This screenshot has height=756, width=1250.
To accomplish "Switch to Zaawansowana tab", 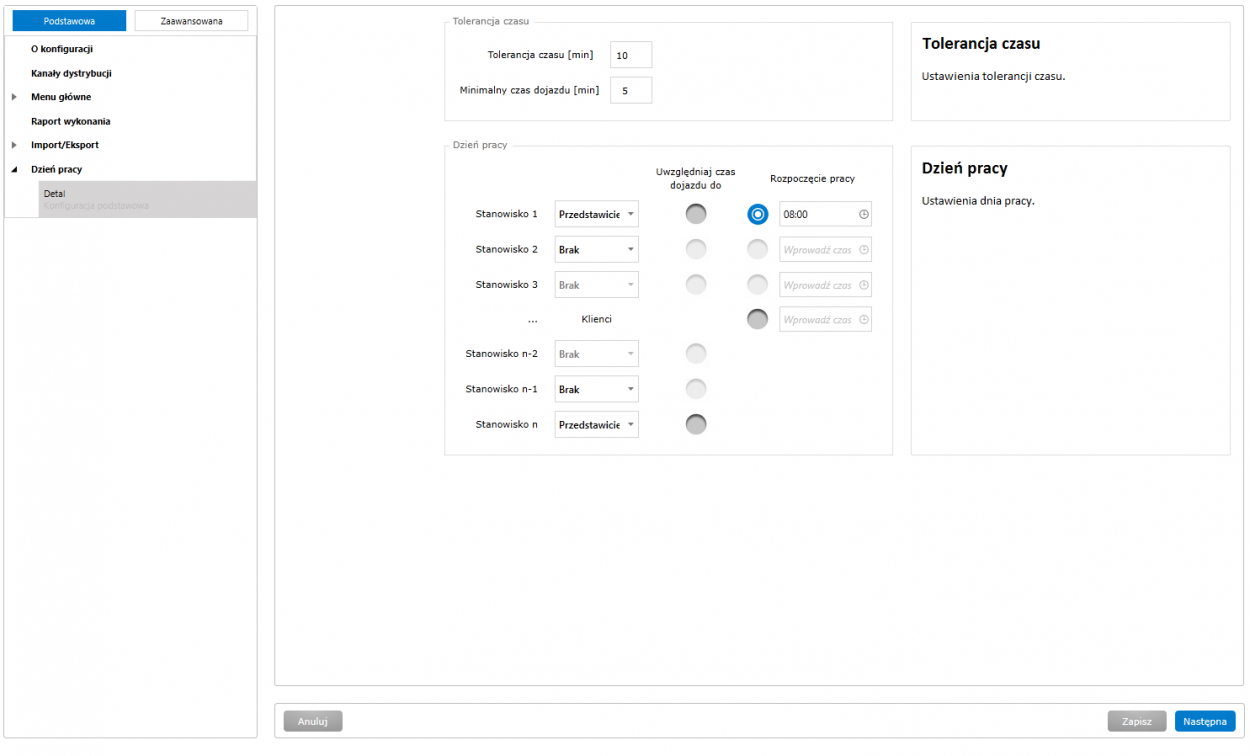I will click(x=191, y=21).
